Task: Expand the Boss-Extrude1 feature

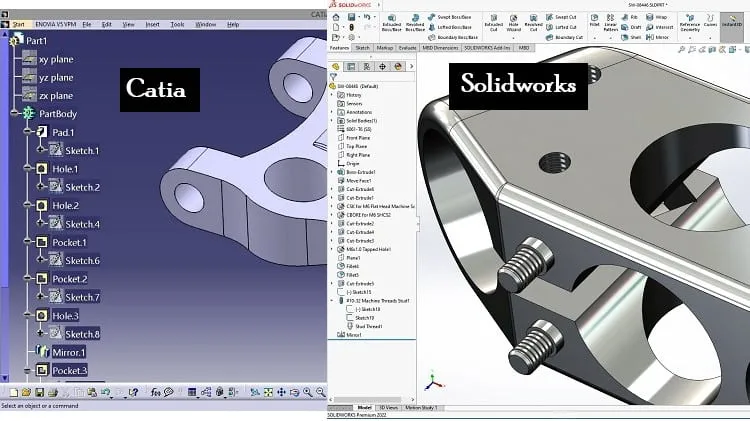Action: coord(332,172)
